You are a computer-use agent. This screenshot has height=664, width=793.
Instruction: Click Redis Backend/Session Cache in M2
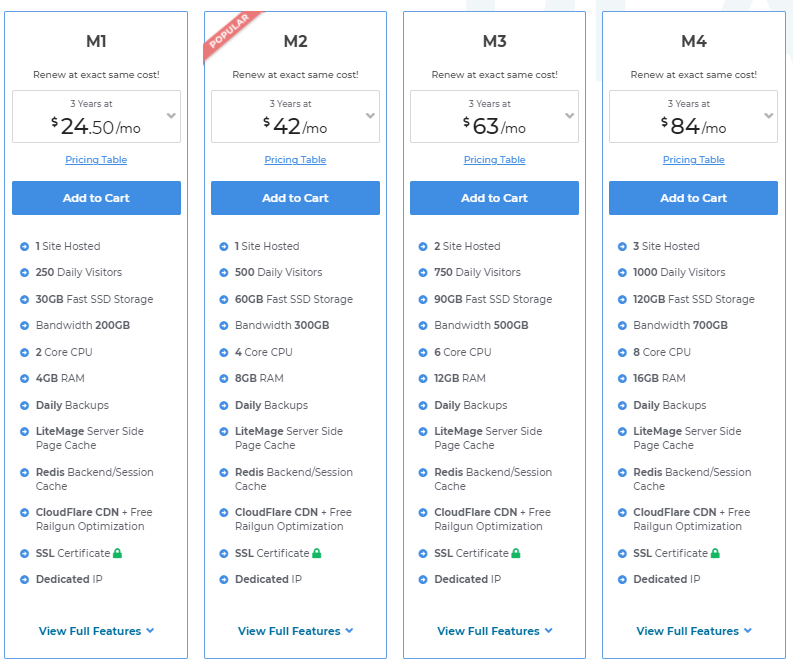tap(294, 479)
